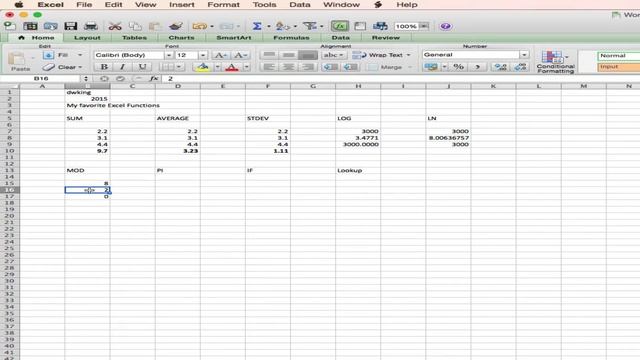Click the formula bar input showing 2
This screenshot has width=640, height=360.
tap(400, 78)
